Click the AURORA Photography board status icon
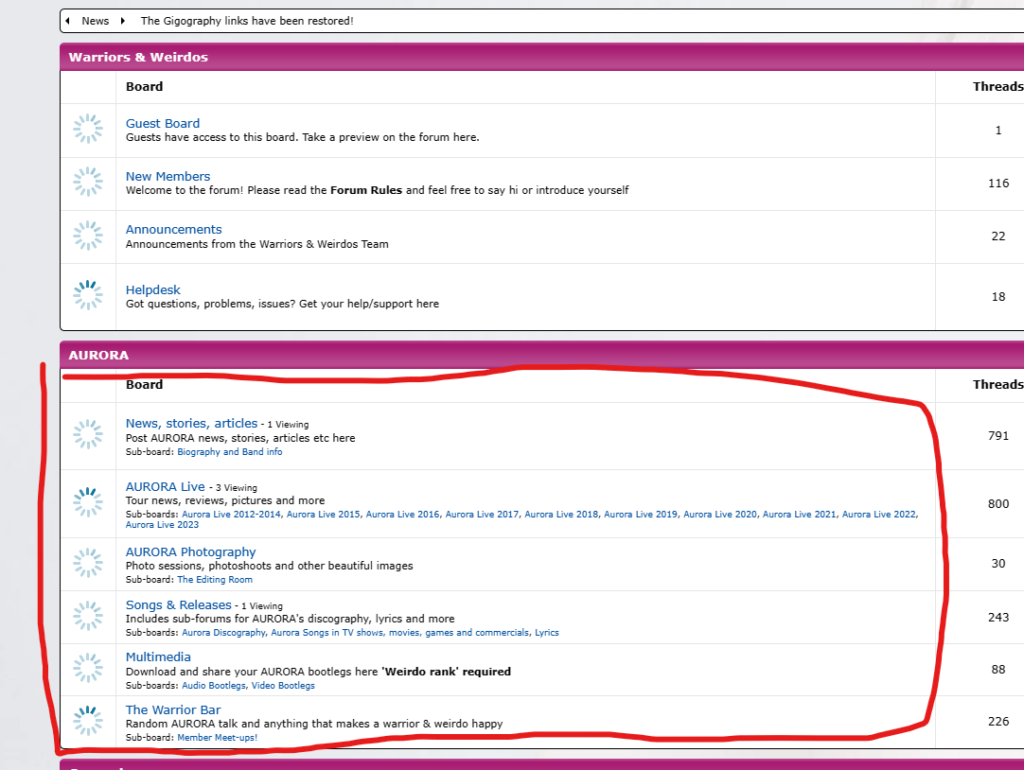Screen dimensions: 1024x770 point(88,563)
